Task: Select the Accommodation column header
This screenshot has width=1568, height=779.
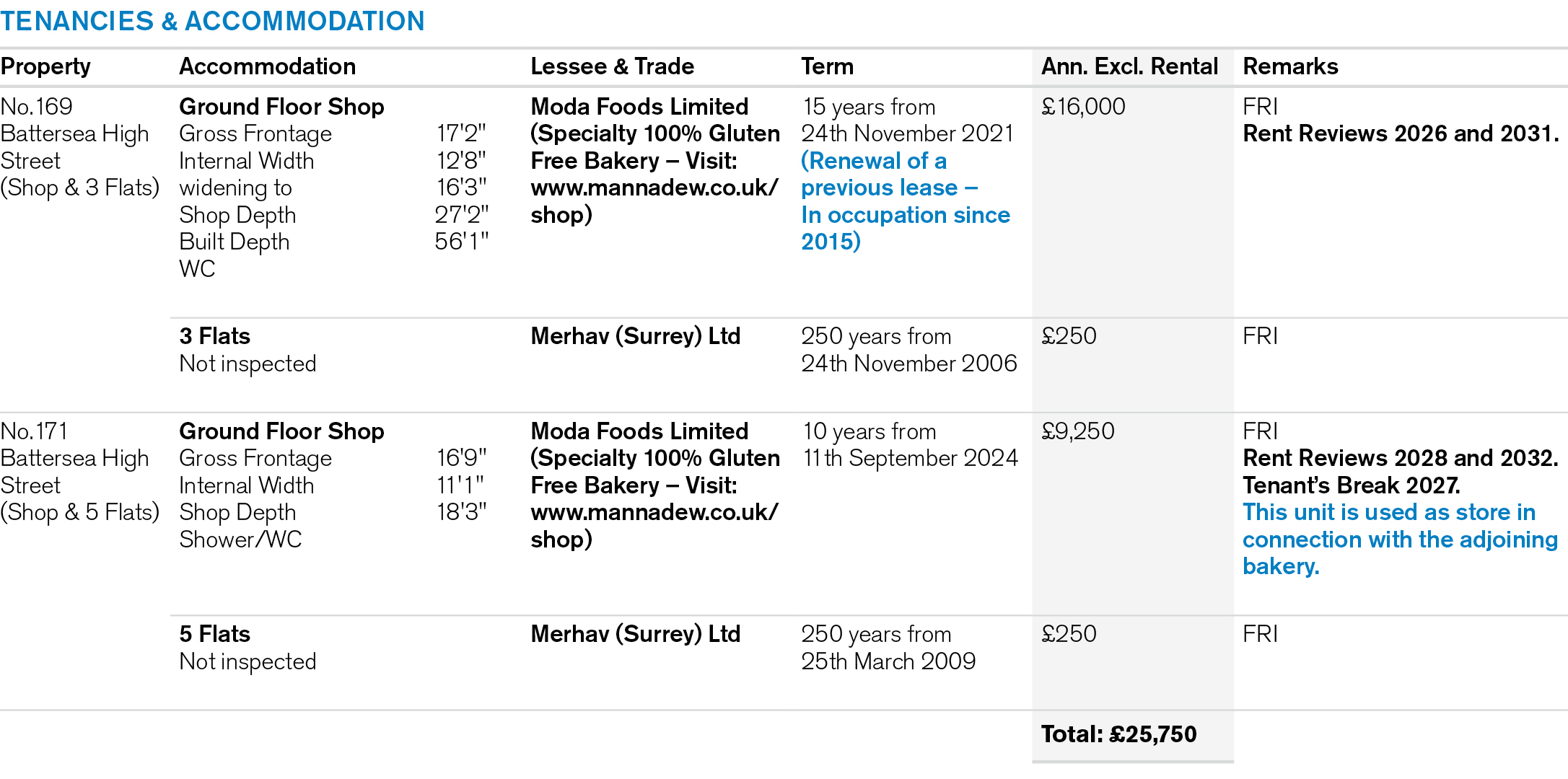Action: (x=267, y=66)
